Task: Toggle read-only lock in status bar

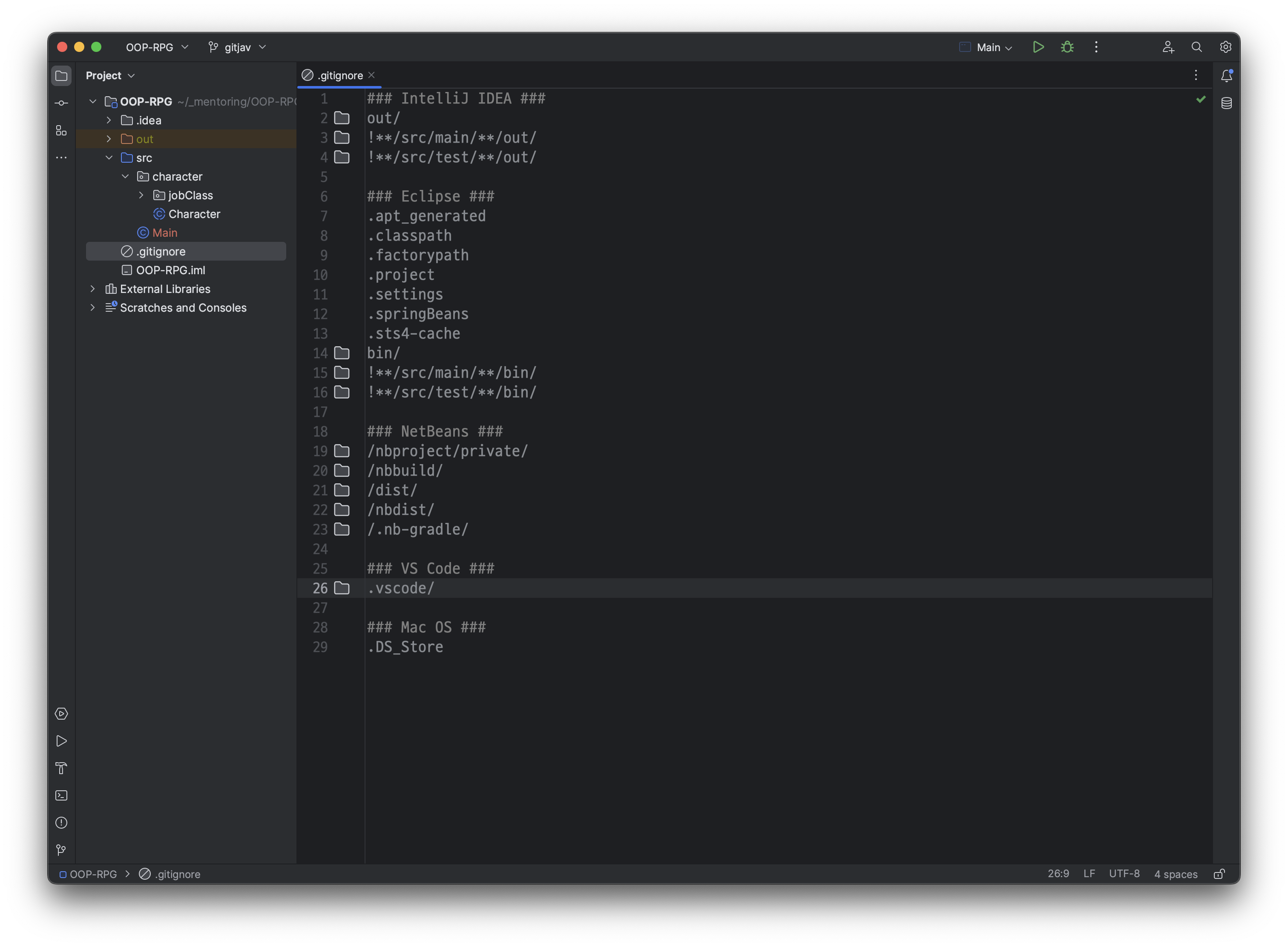Action: (1219, 874)
